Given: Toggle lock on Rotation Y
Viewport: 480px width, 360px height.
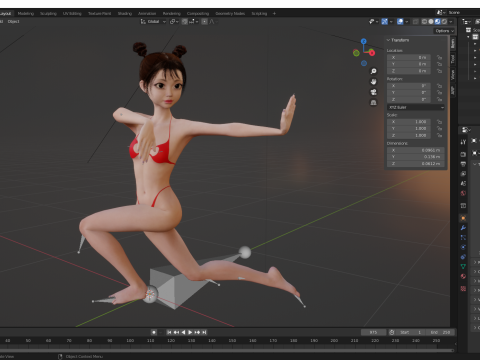Looking at the screenshot, I should tap(439, 93).
